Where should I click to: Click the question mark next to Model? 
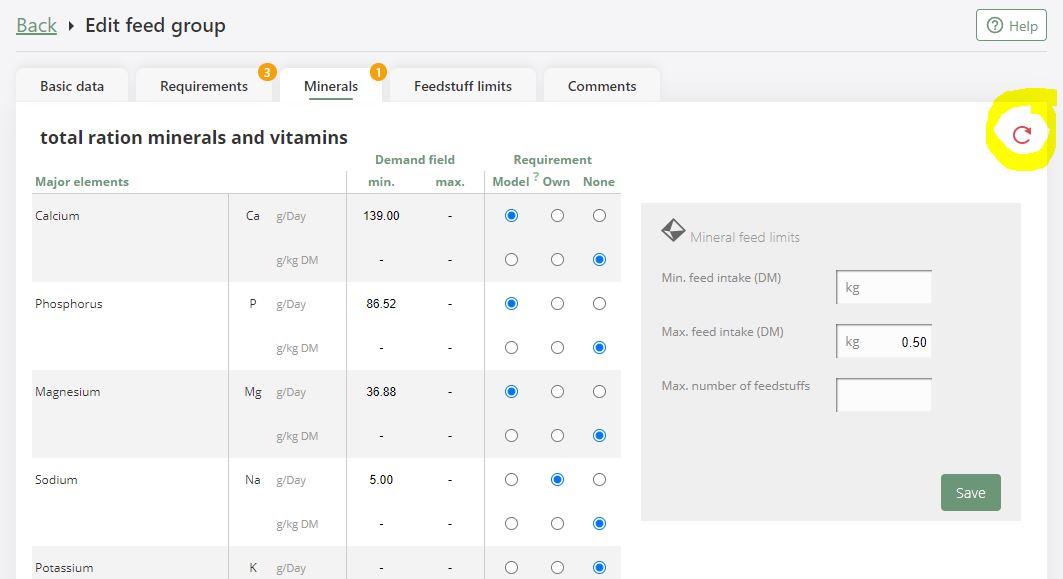536,177
